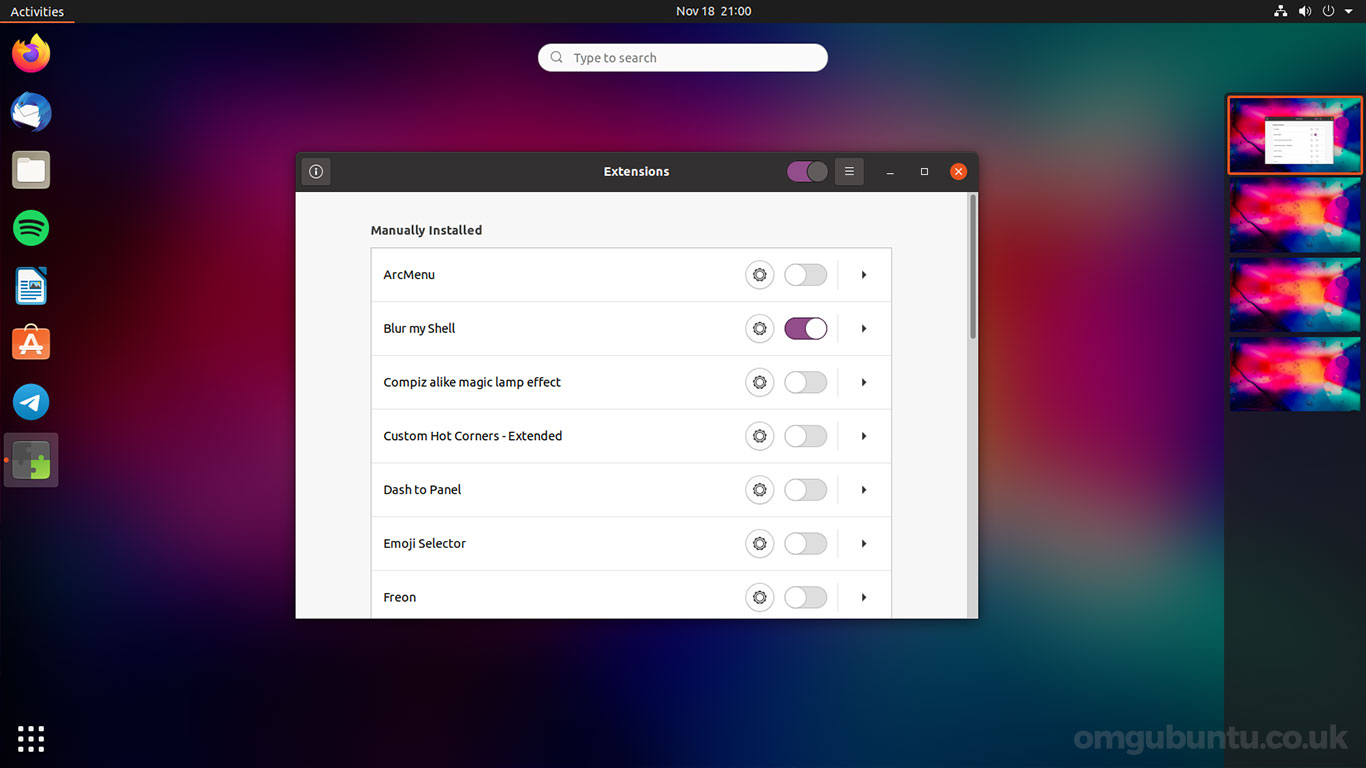The image size is (1366, 768).
Task: Disable the Blur my Shell extension
Action: [x=805, y=329]
